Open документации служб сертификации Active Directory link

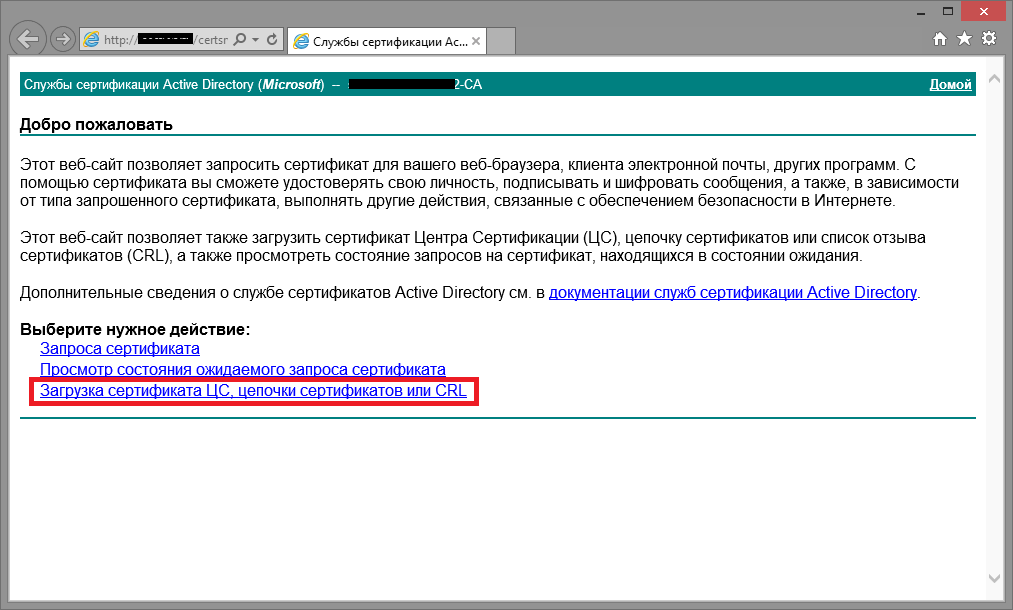[733, 293]
